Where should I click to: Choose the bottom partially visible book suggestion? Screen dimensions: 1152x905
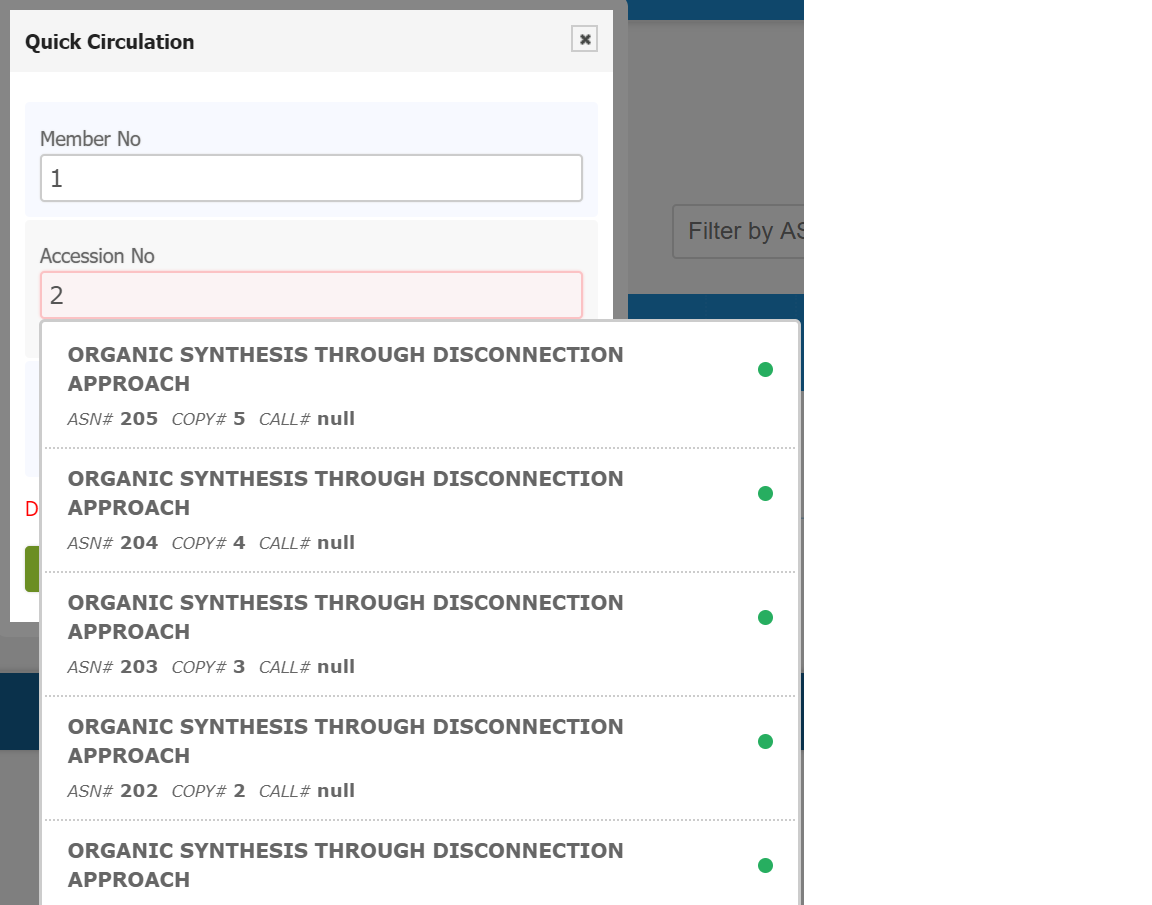pyautogui.click(x=420, y=863)
